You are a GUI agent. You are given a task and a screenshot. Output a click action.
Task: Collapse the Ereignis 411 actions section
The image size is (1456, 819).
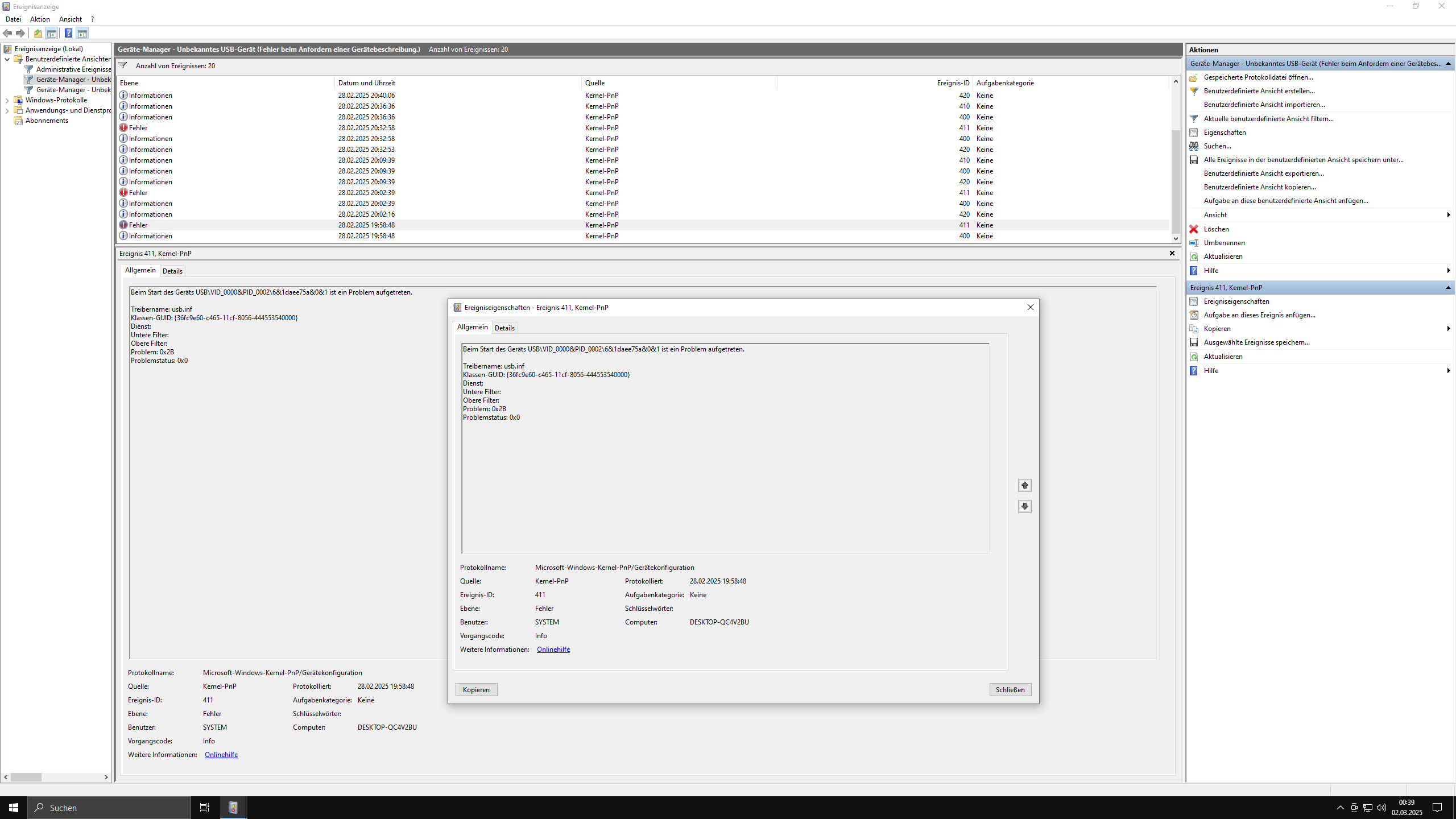tap(1448, 288)
